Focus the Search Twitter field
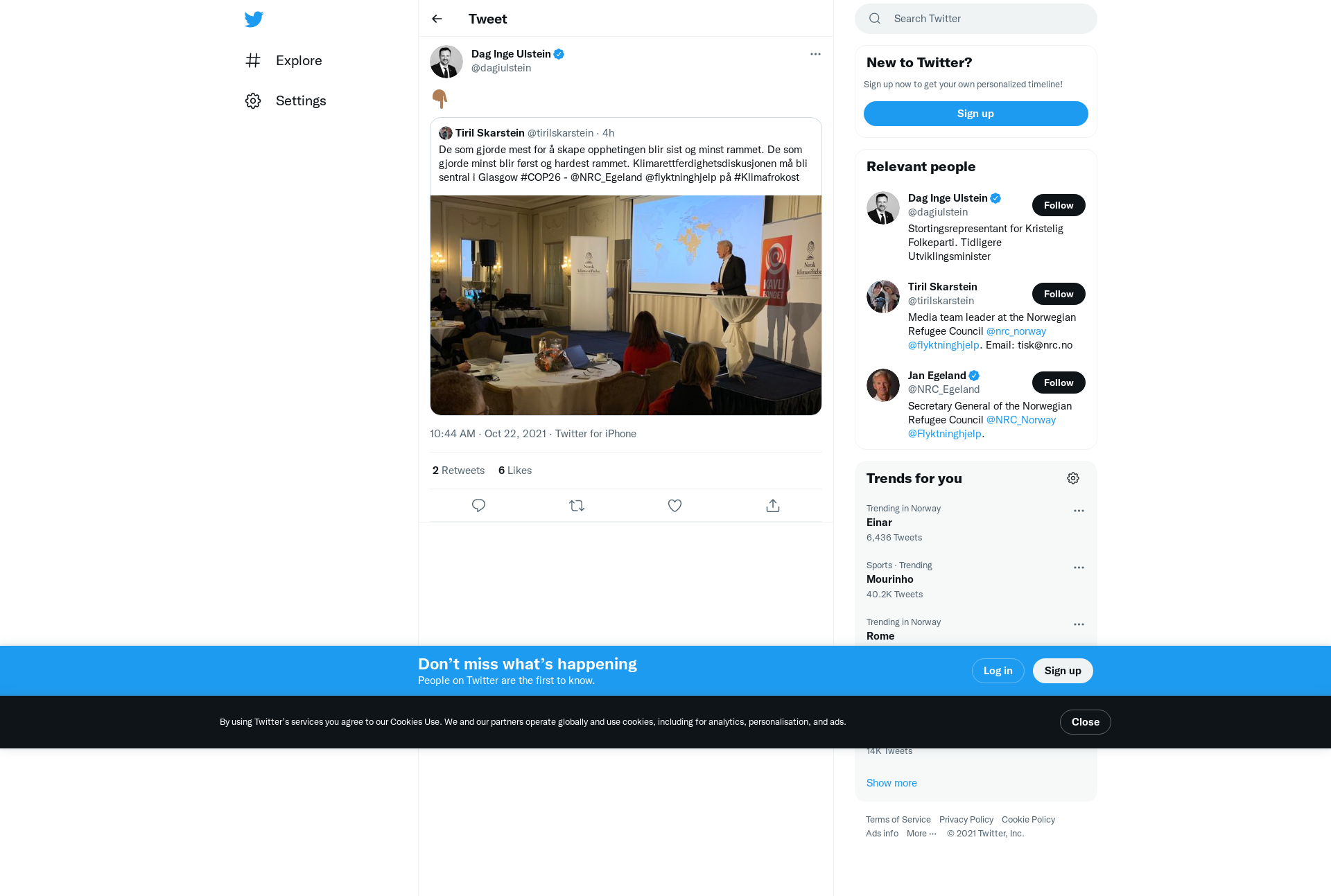 point(976,19)
